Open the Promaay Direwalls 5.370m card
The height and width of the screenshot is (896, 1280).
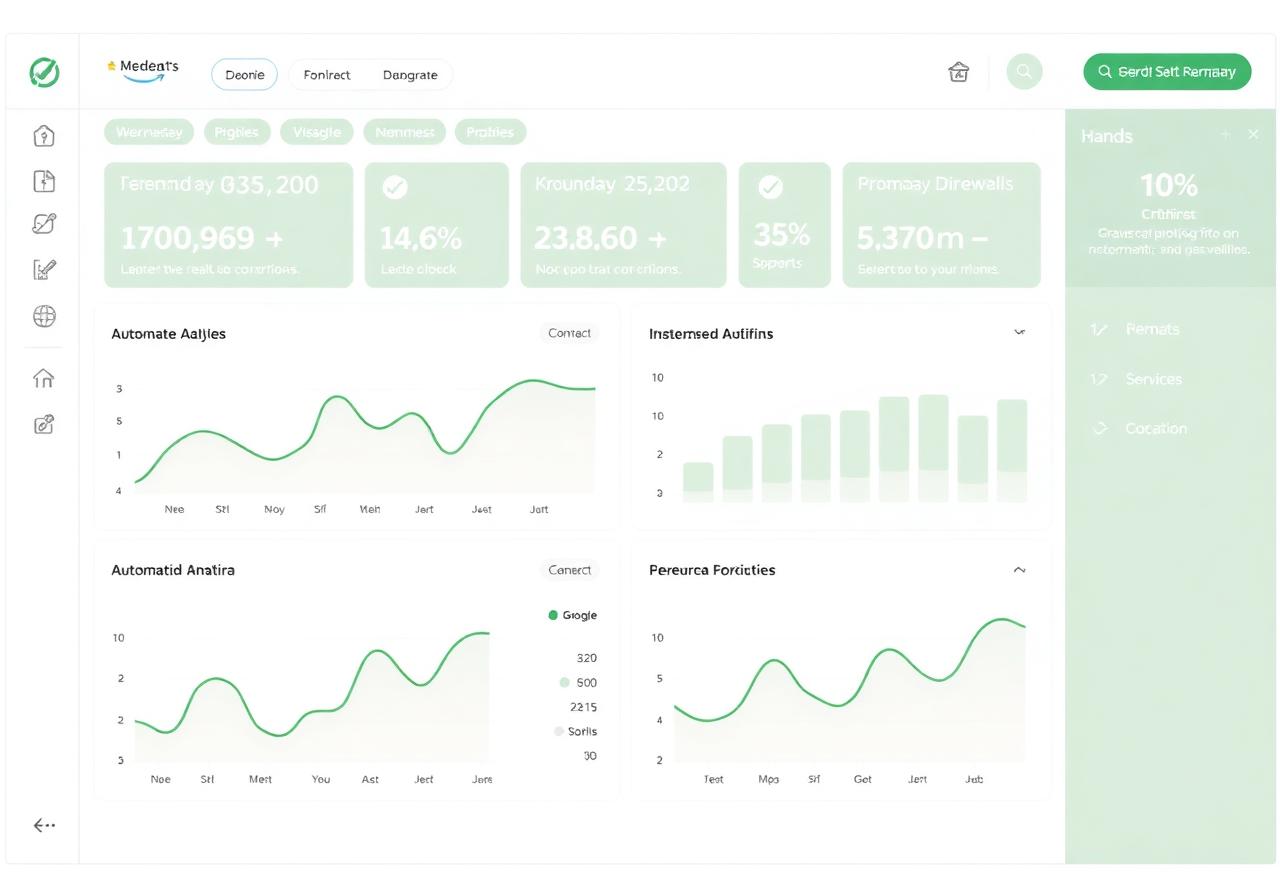tap(942, 225)
